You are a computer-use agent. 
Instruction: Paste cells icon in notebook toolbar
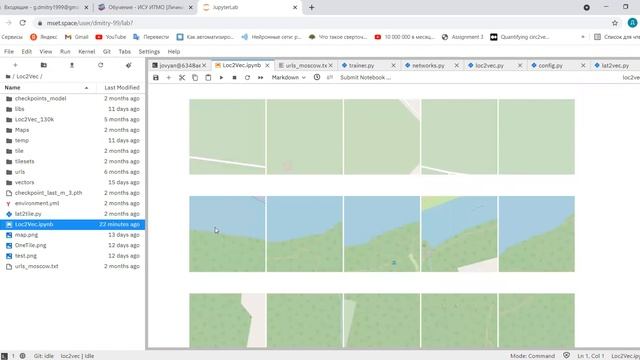[208, 78]
